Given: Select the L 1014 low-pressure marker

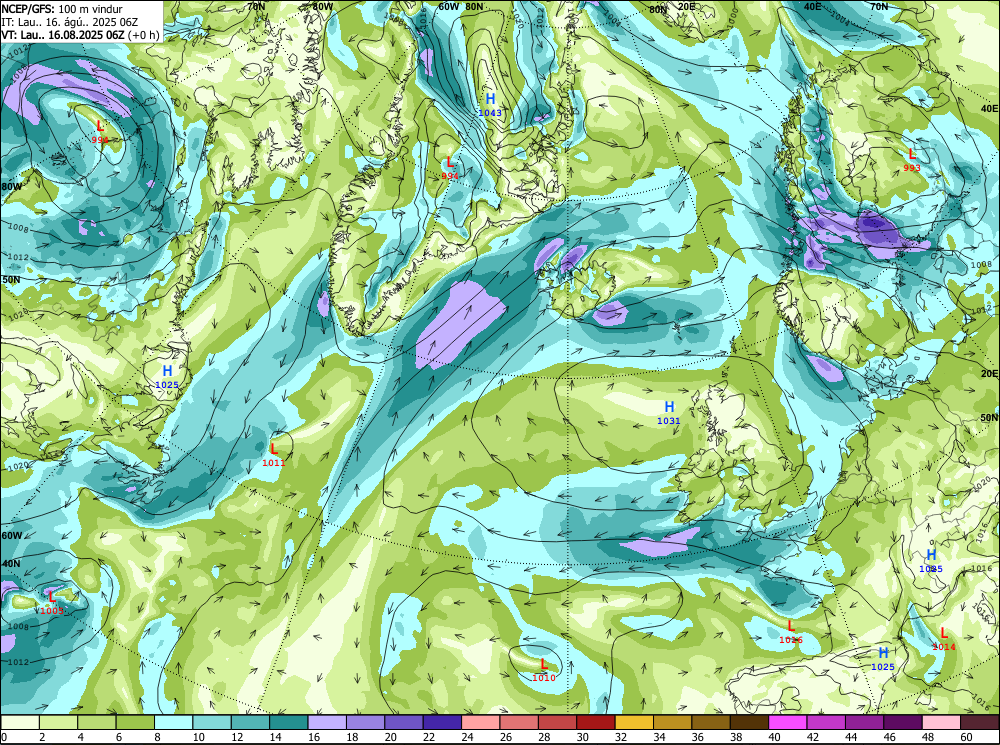Looking at the screenshot, I should click(944, 639).
